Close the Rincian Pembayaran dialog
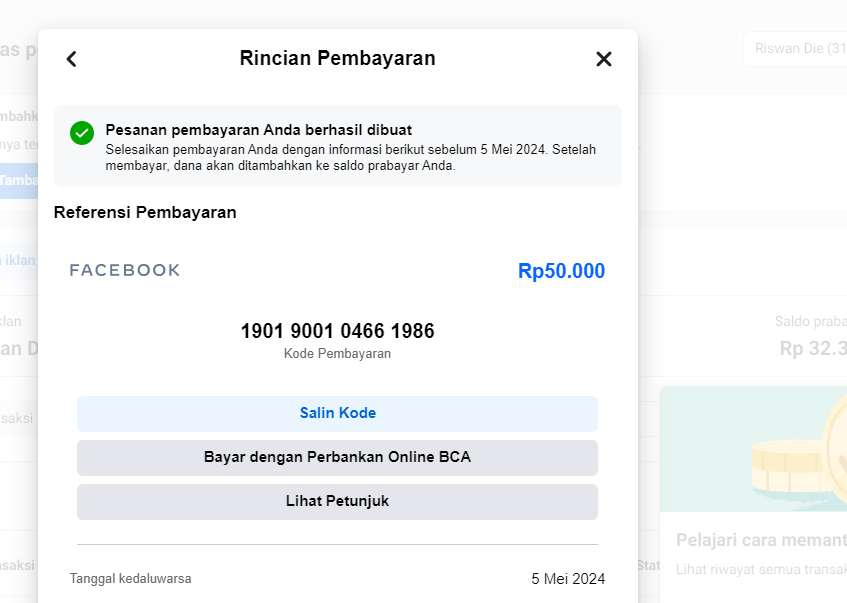The height and width of the screenshot is (603, 847). tap(603, 59)
